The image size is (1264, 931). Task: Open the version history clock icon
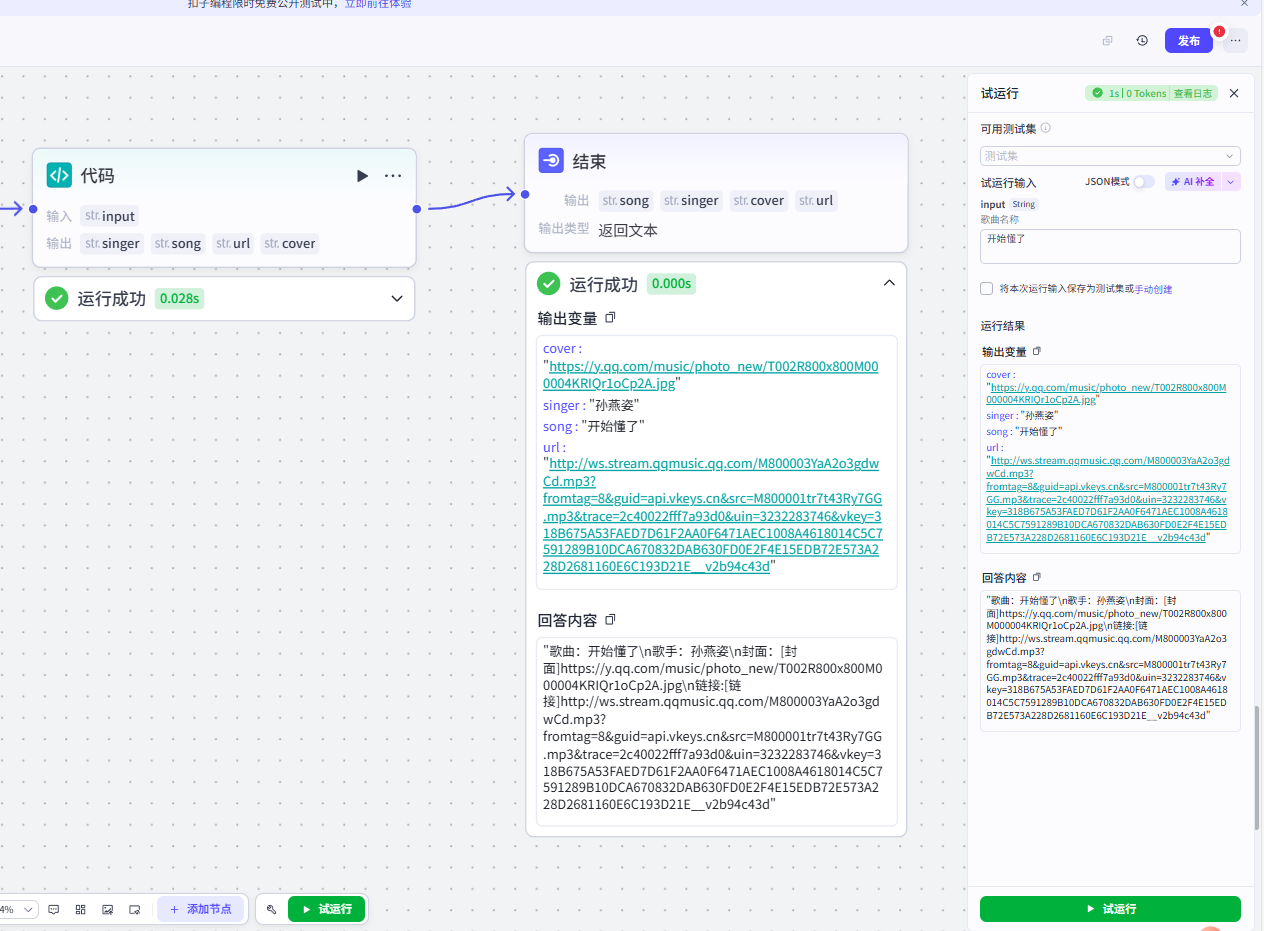(1142, 41)
